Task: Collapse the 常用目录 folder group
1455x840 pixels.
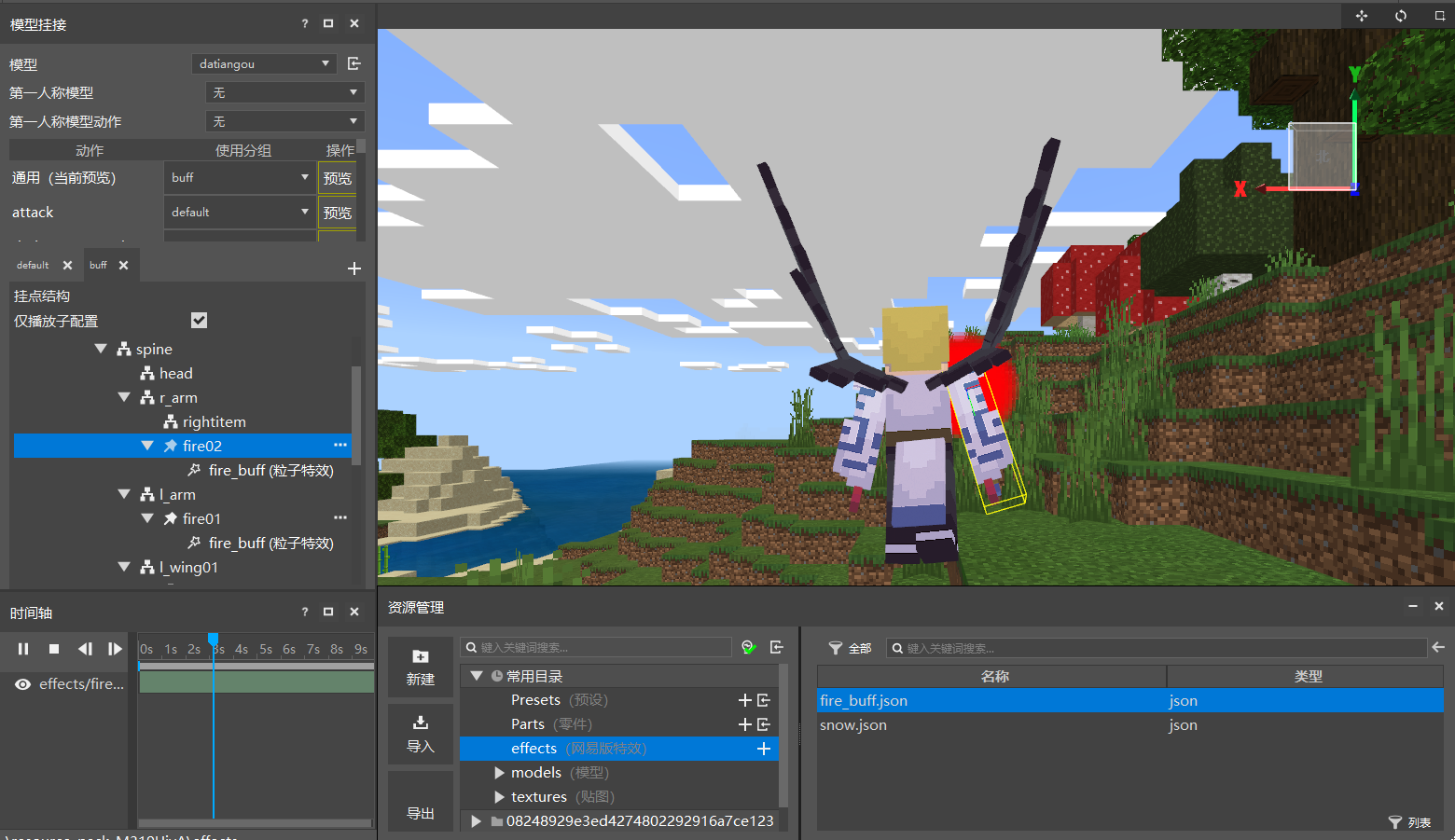Action: click(477, 676)
